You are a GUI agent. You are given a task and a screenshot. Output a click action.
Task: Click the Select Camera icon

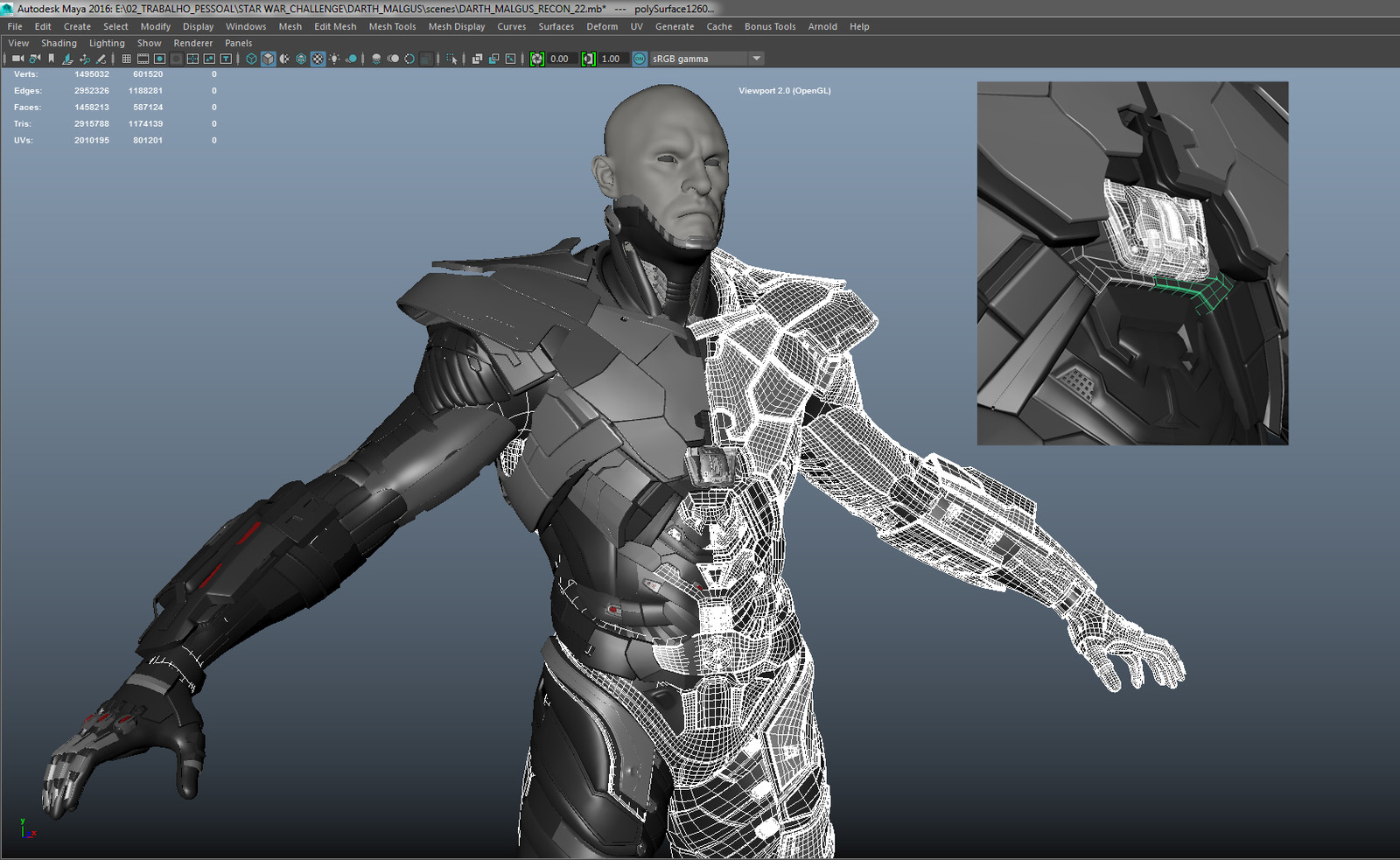[x=17, y=59]
